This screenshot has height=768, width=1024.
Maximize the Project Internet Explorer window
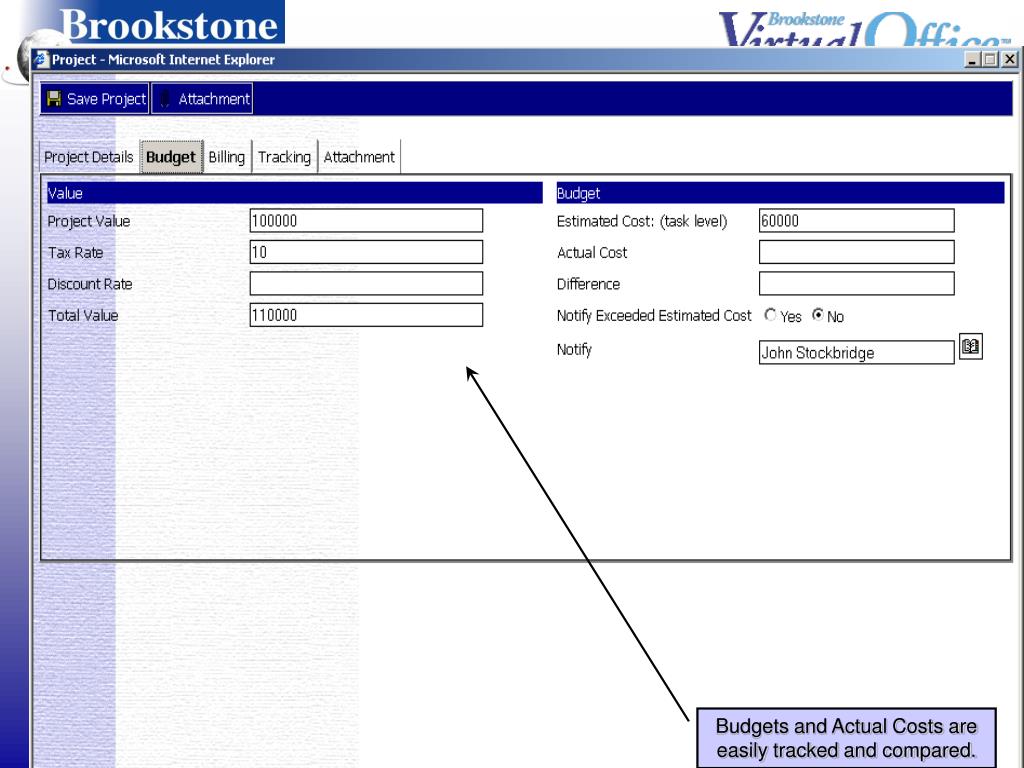click(990, 59)
